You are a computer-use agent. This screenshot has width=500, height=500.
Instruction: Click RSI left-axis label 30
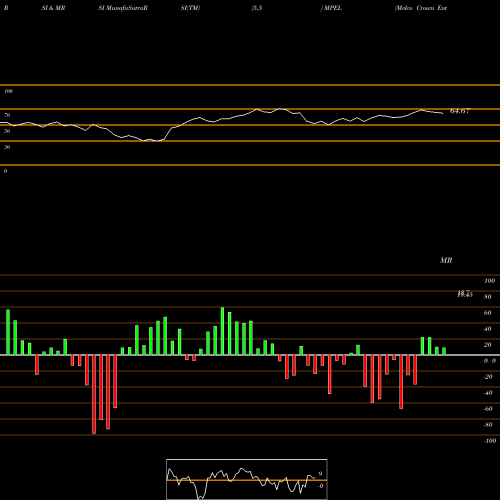pyautogui.click(x=7, y=147)
